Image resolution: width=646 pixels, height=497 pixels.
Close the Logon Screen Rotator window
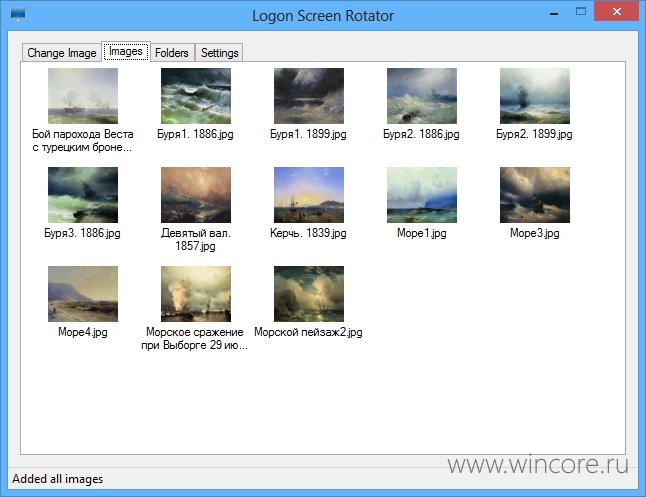[x=616, y=11]
